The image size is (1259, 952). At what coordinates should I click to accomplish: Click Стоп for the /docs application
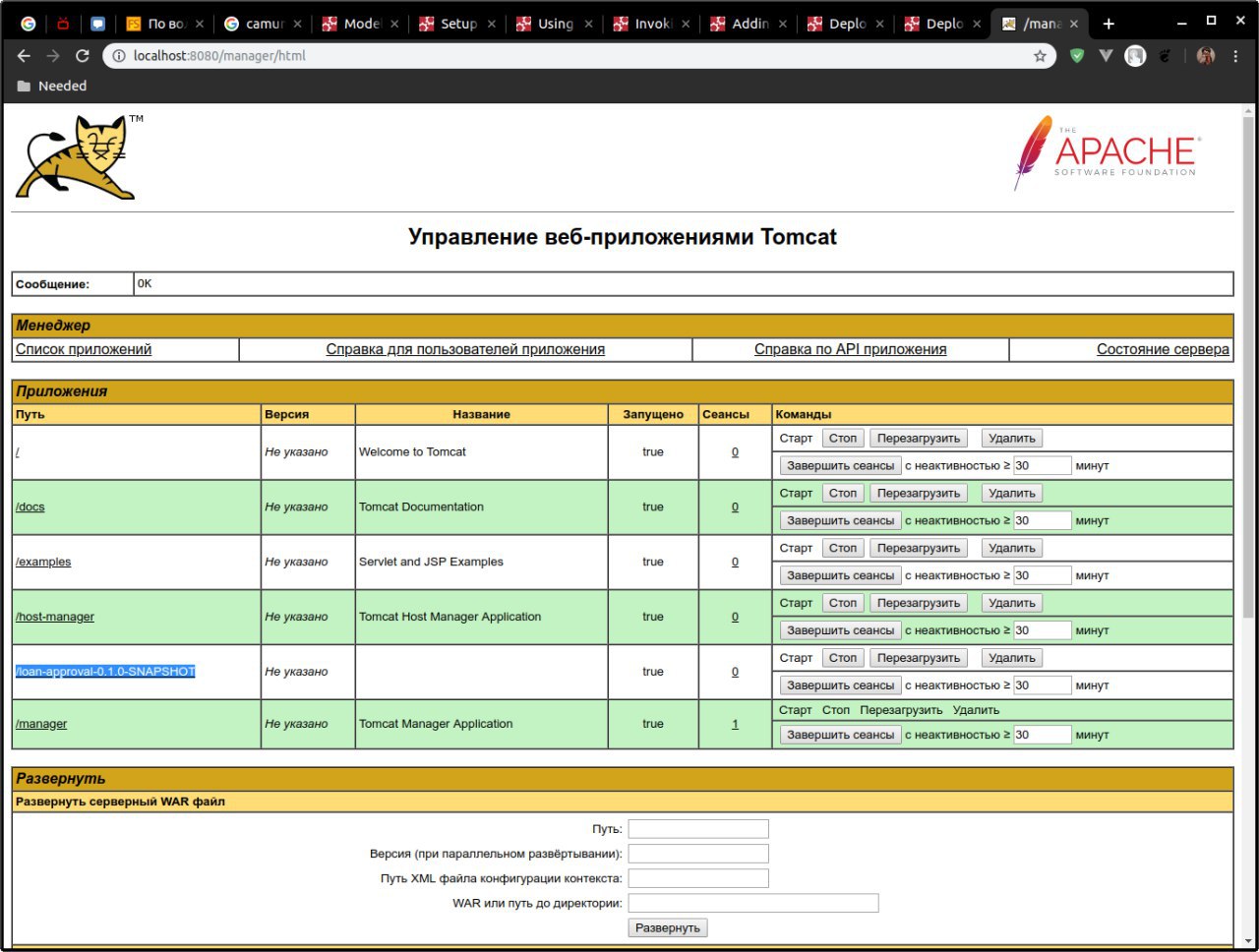coord(843,494)
